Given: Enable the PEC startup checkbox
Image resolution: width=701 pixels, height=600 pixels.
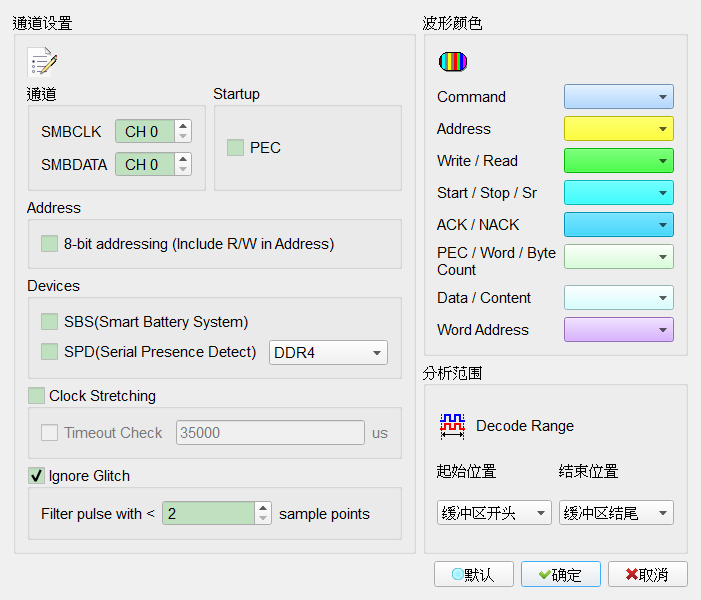Looking at the screenshot, I should click(x=236, y=148).
